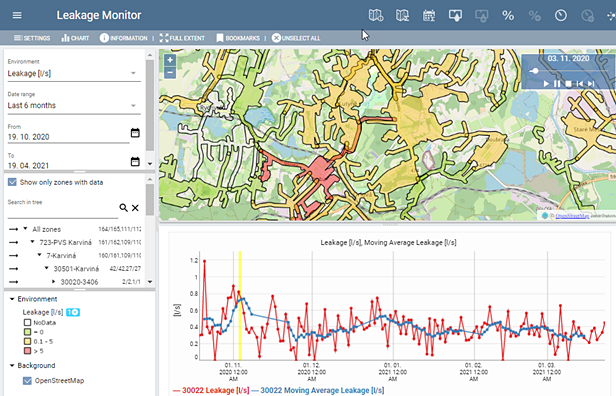616x396 pixels.
Task: Zoom map to Full Extent
Action: pyautogui.click(x=182, y=38)
